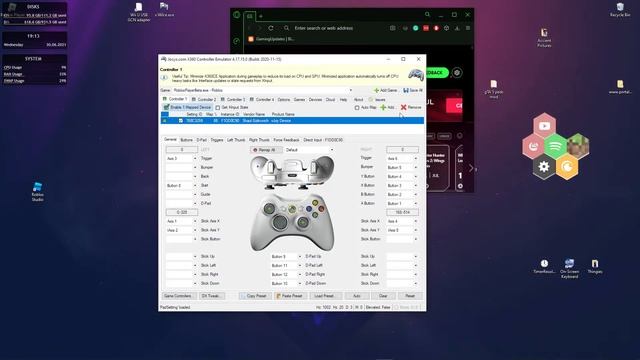Screen dimensions: 640x360
Task: Click the settings gear hexagon icon
Action: click(544, 167)
